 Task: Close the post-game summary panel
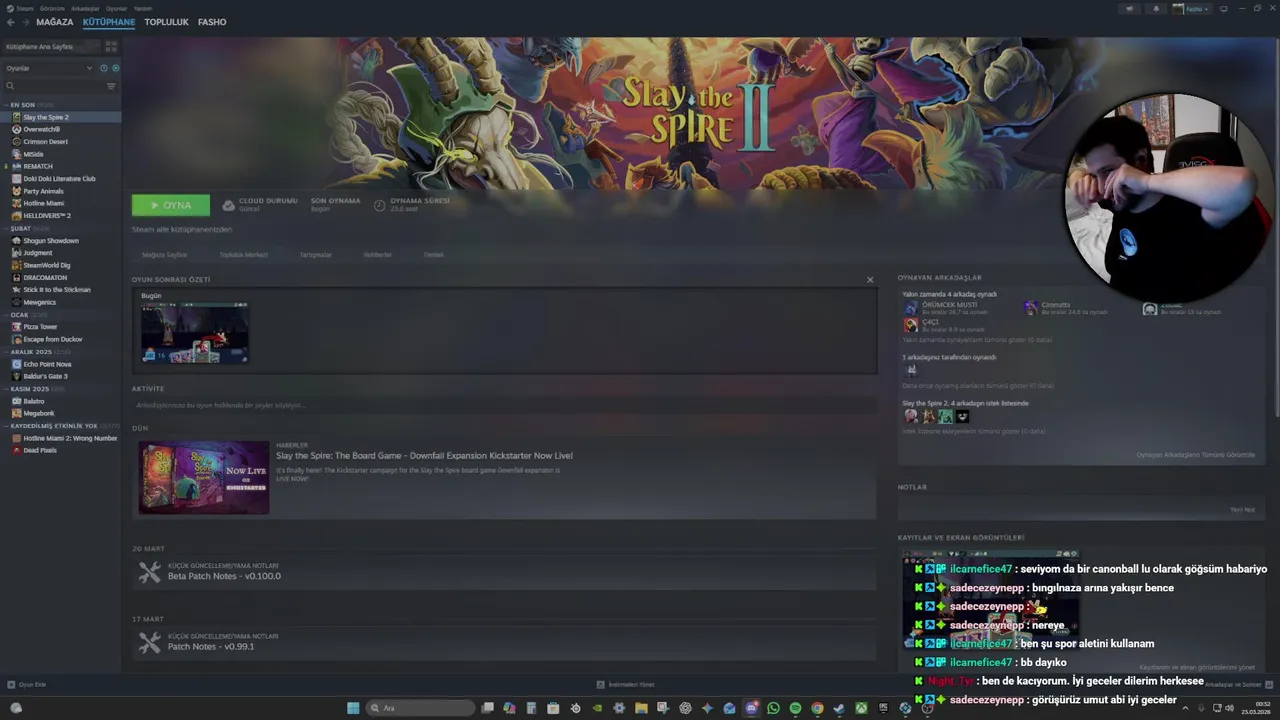(870, 280)
